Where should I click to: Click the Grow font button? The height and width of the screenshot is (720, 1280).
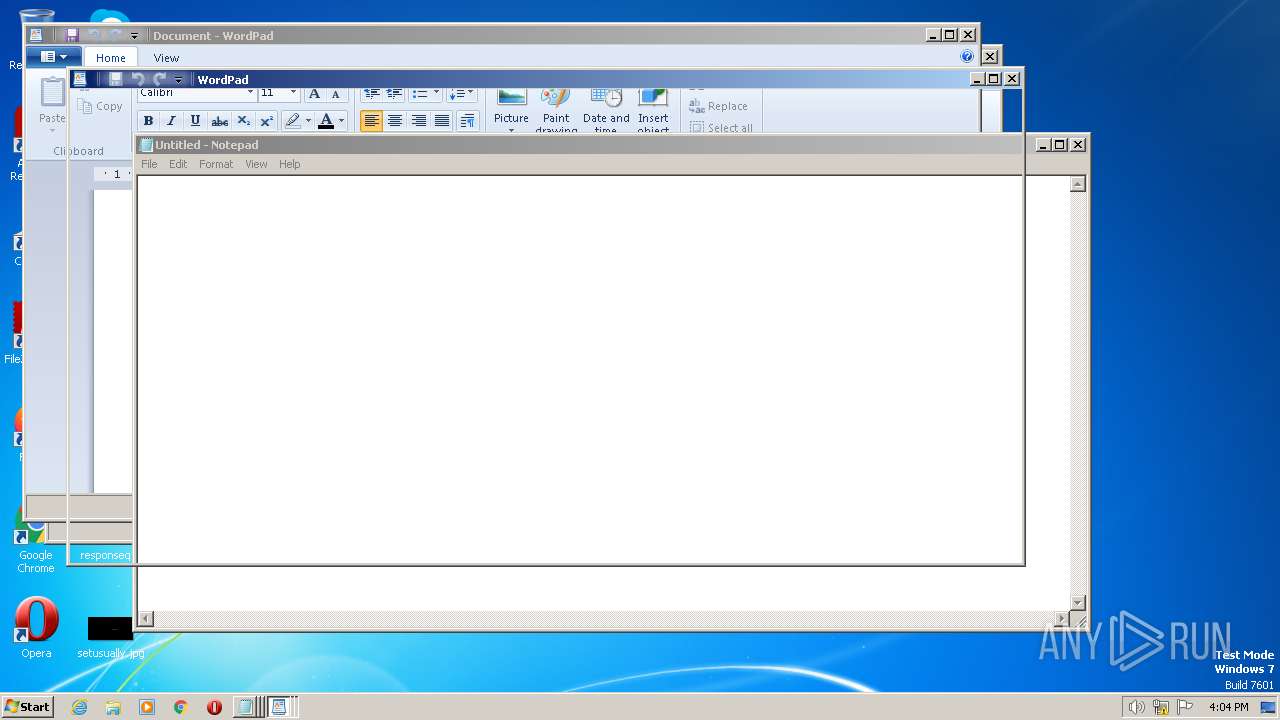314,94
